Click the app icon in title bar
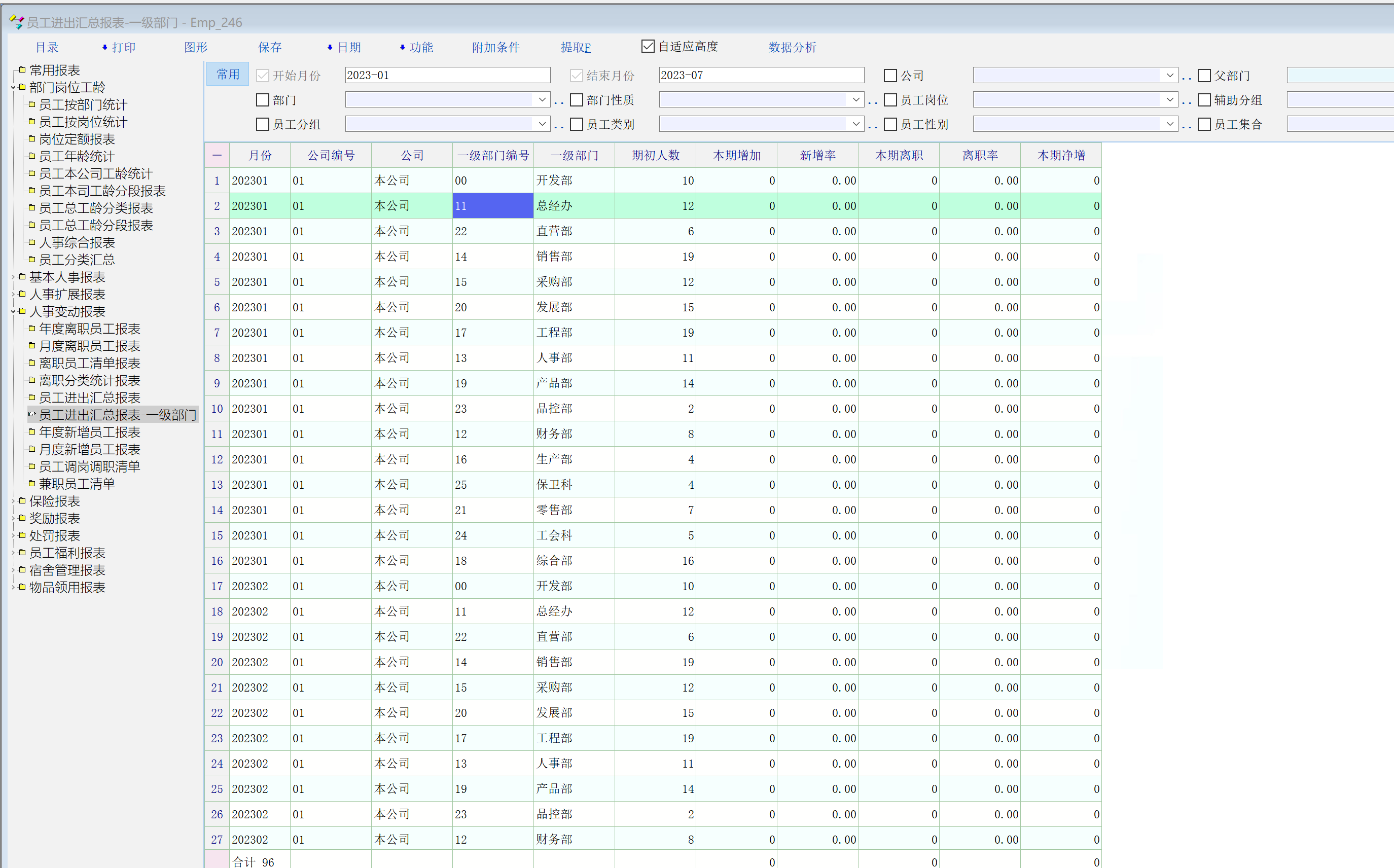This screenshot has height=868, width=1394. pos(16,22)
